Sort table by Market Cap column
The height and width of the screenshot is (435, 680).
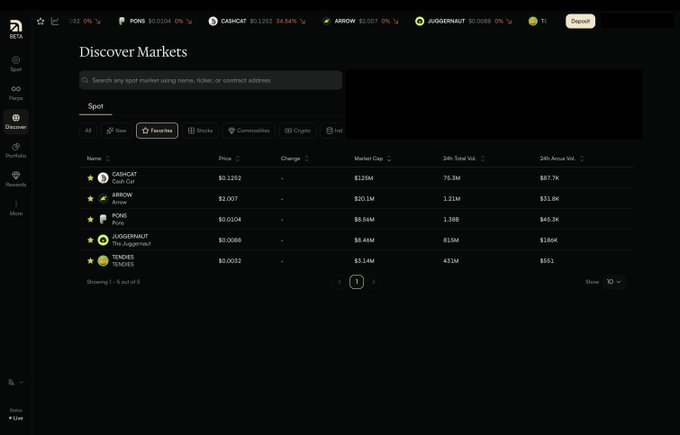[x=373, y=159]
